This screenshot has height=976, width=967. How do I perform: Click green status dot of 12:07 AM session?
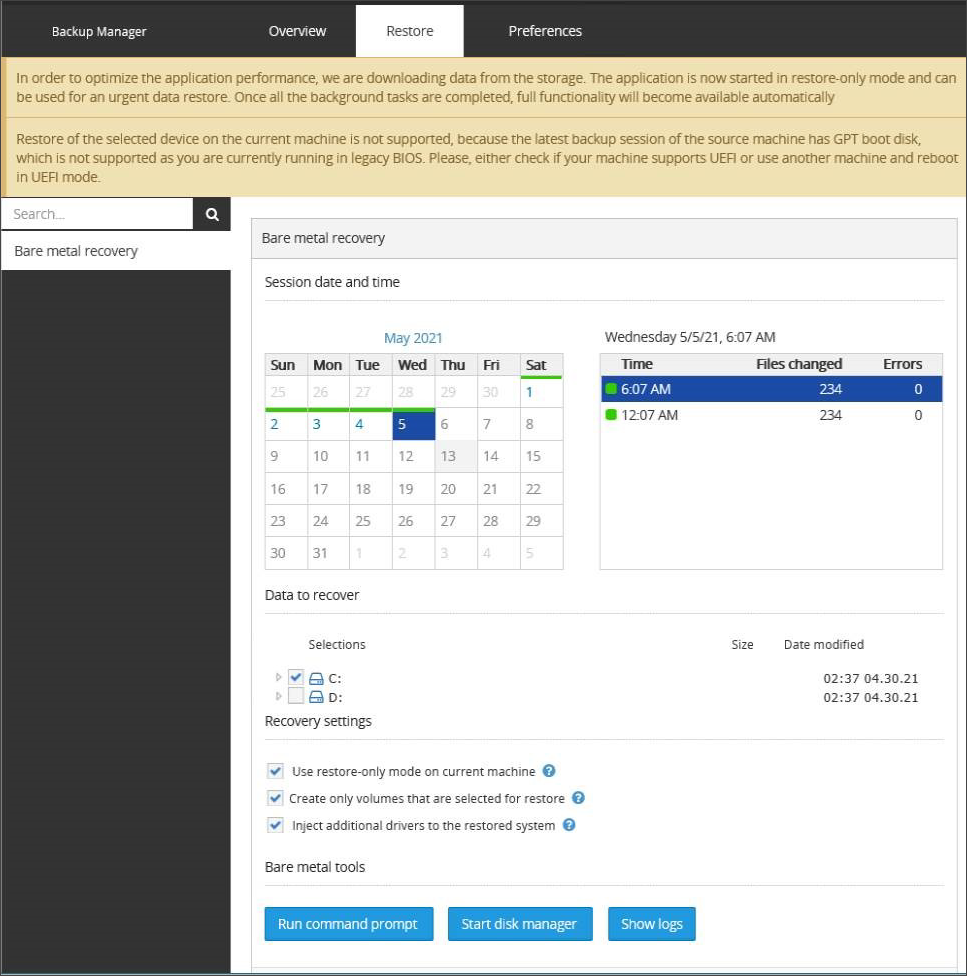click(x=611, y=415)
